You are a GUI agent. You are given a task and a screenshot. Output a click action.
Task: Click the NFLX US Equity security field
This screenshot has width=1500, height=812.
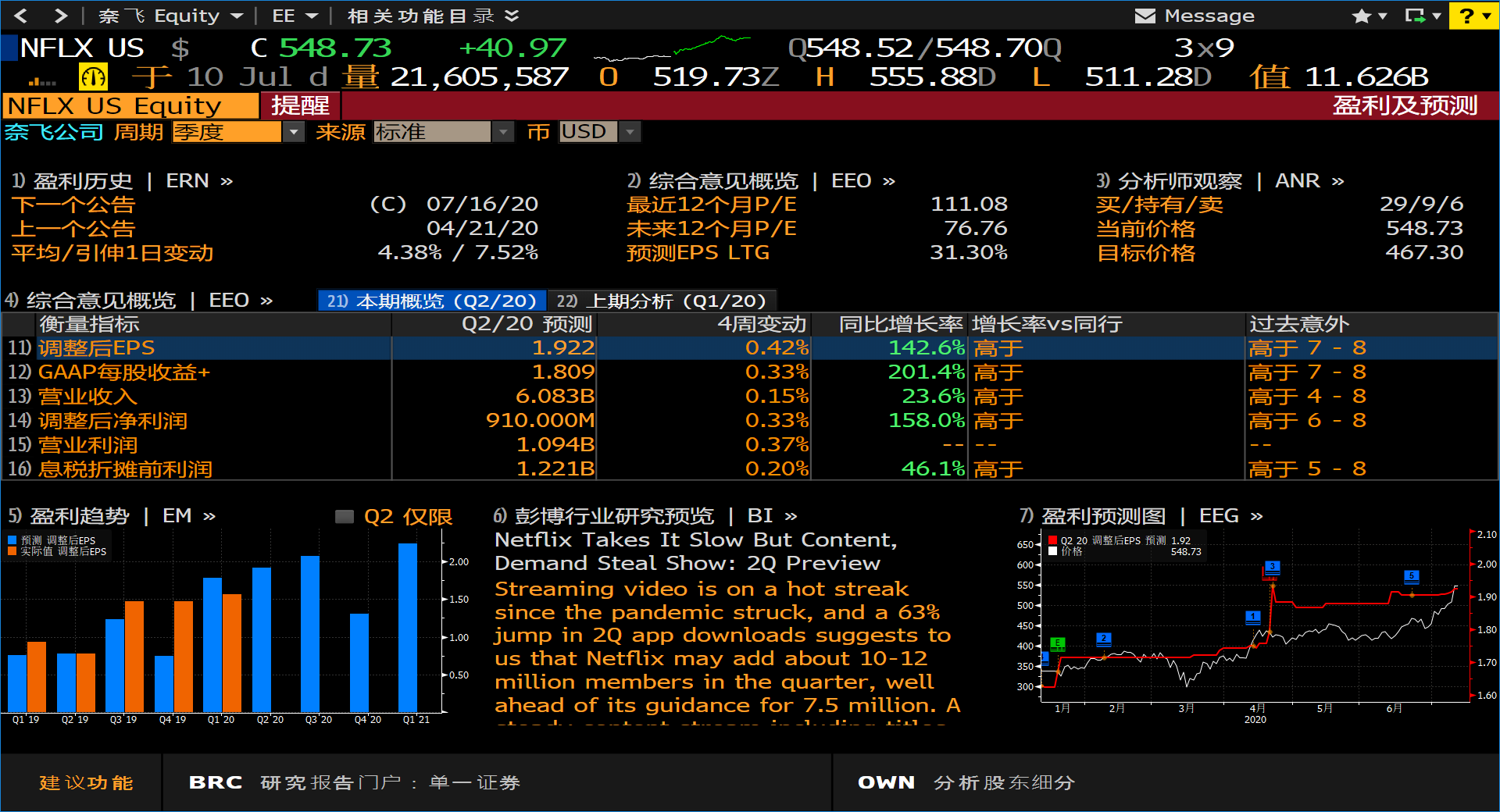130,105
